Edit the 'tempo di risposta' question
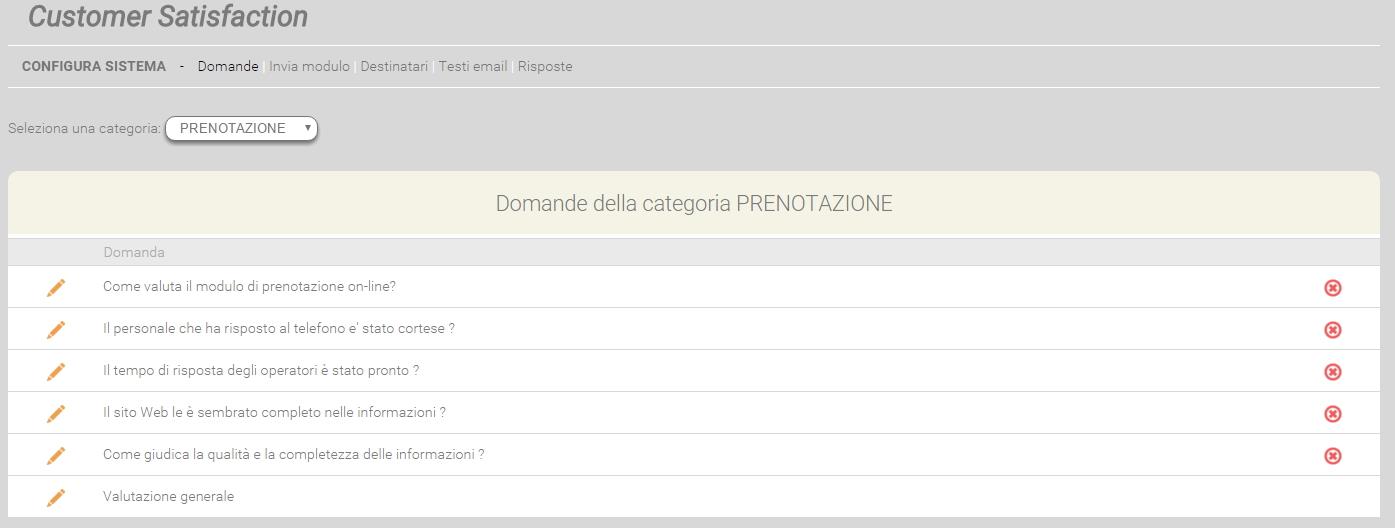The height and width of the screenshot is (528, 1395). click(x=56, y=371)
